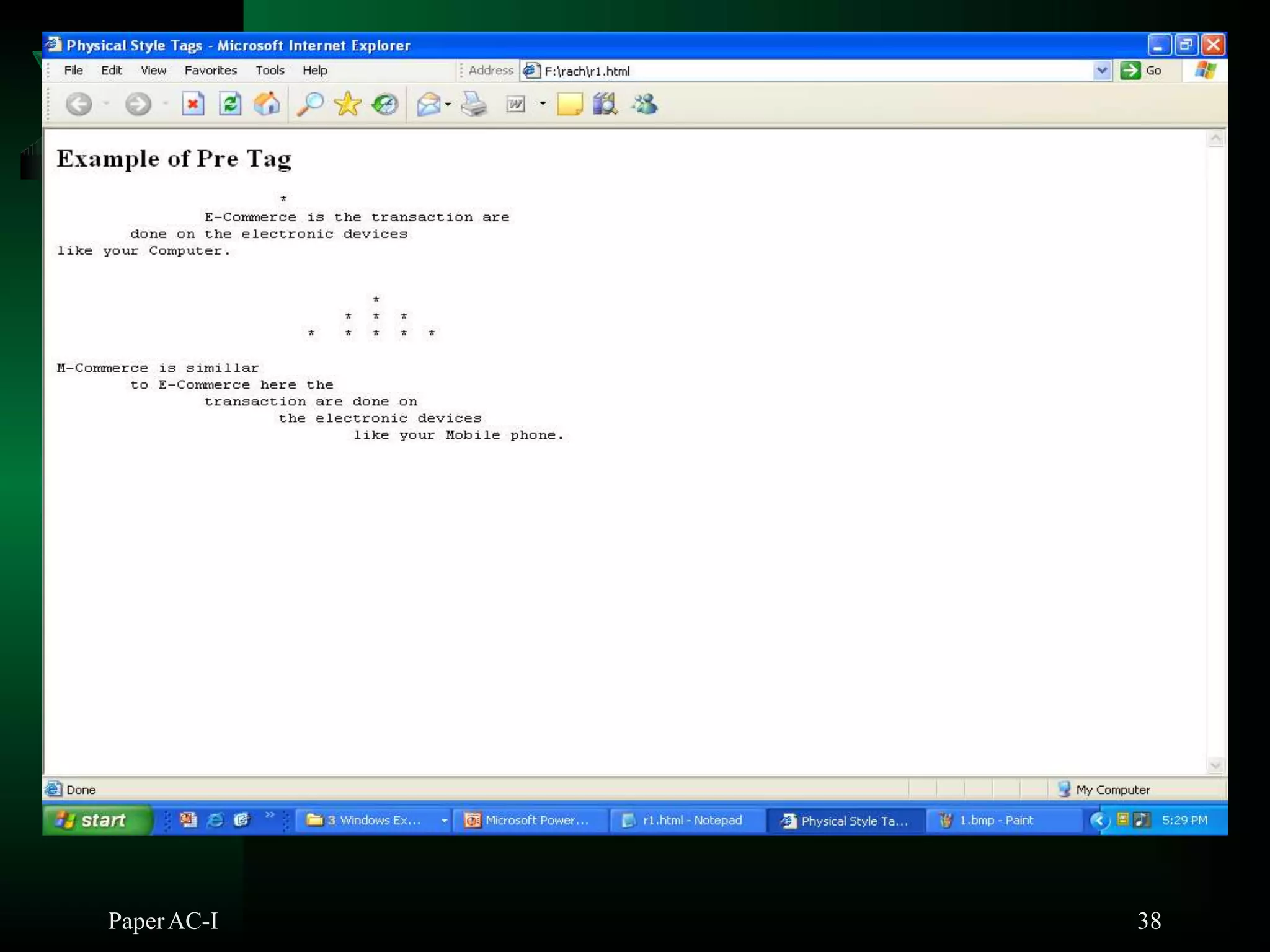Expand the Edit with Word dropdown arrow
1270x952 pixels.
tap(543, 104)
